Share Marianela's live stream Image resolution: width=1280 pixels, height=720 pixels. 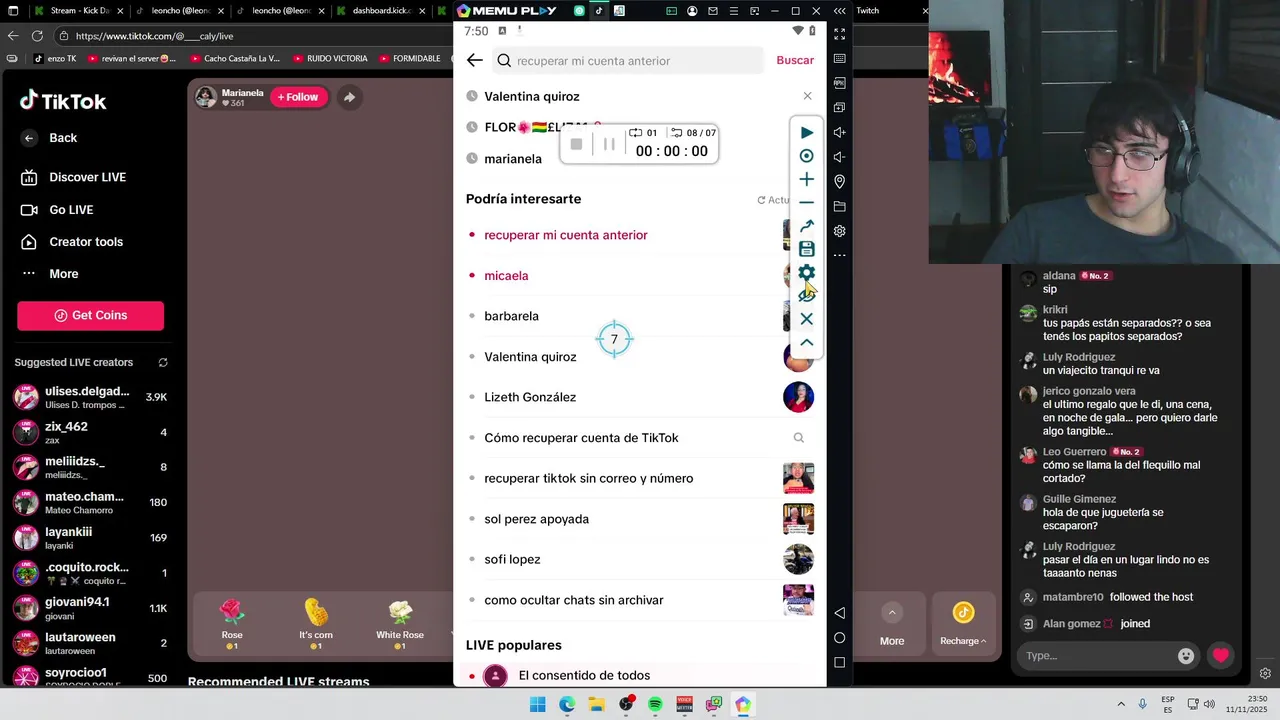(349, 97)
